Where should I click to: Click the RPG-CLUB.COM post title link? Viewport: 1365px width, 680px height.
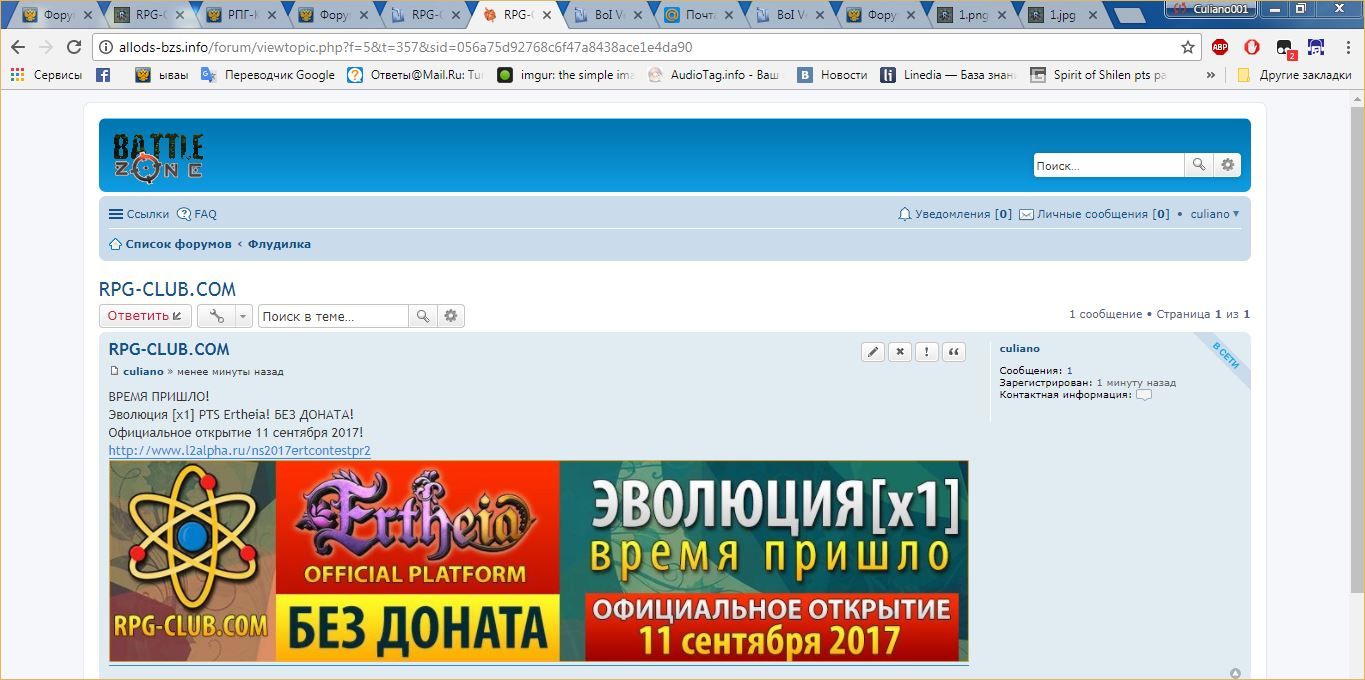(x=169, y=349)
